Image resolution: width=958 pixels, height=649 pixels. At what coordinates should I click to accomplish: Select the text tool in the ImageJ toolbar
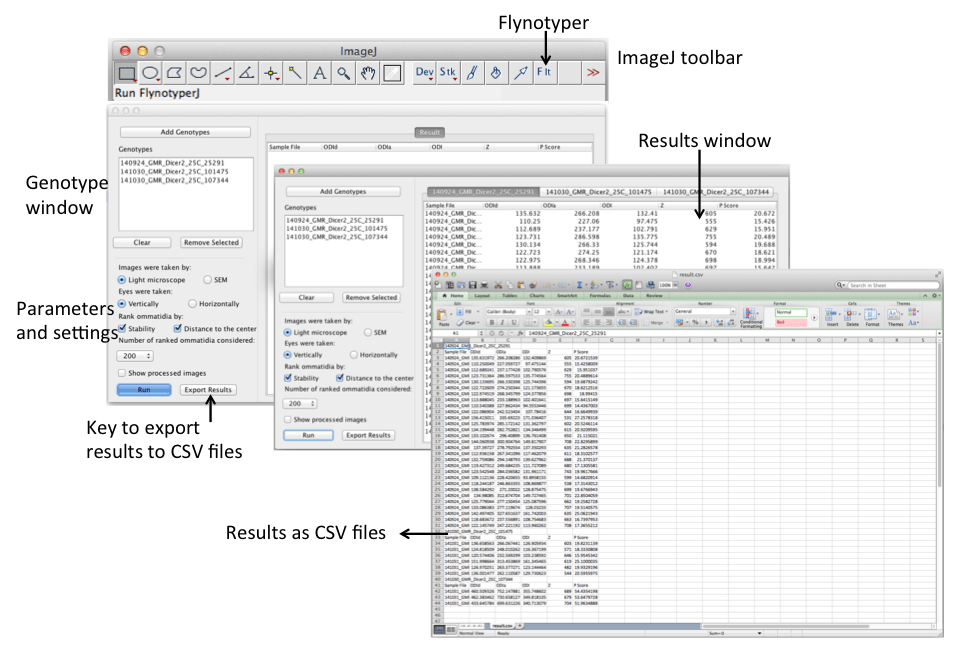click(320, 72)
